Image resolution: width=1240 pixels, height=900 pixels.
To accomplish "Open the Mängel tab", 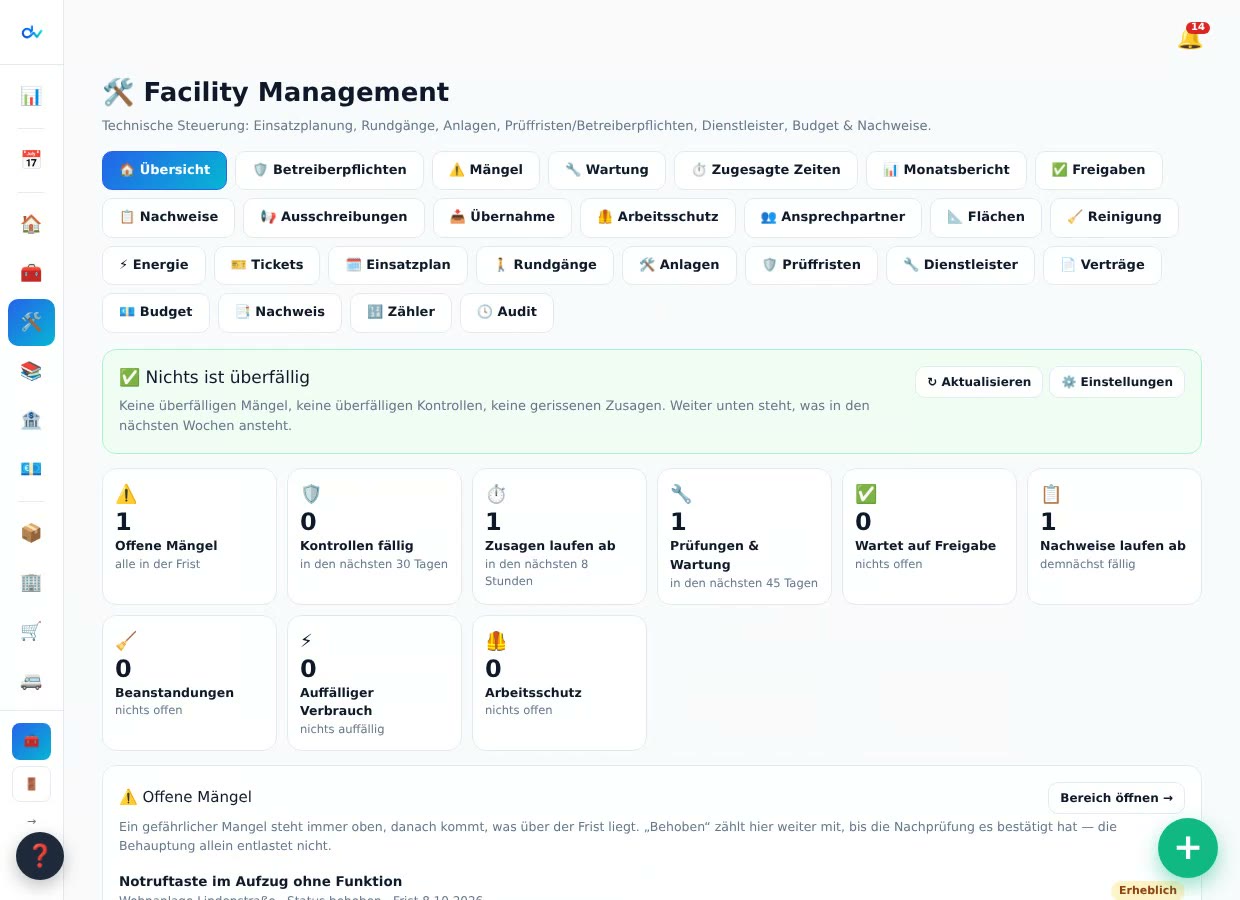I will click(486, 170).
